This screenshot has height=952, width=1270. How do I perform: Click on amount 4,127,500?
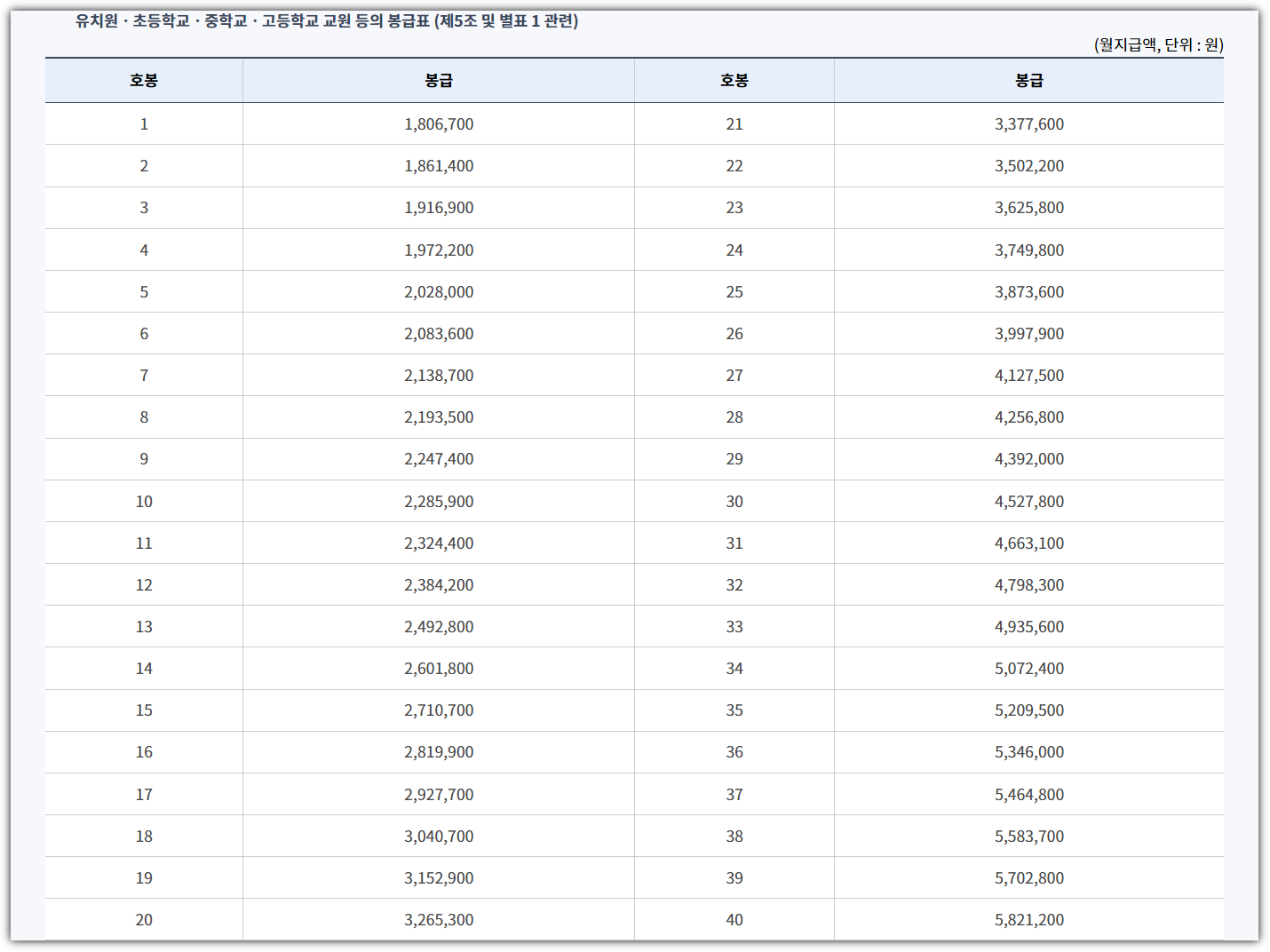pyautogui.click(x=1029, y=376)
